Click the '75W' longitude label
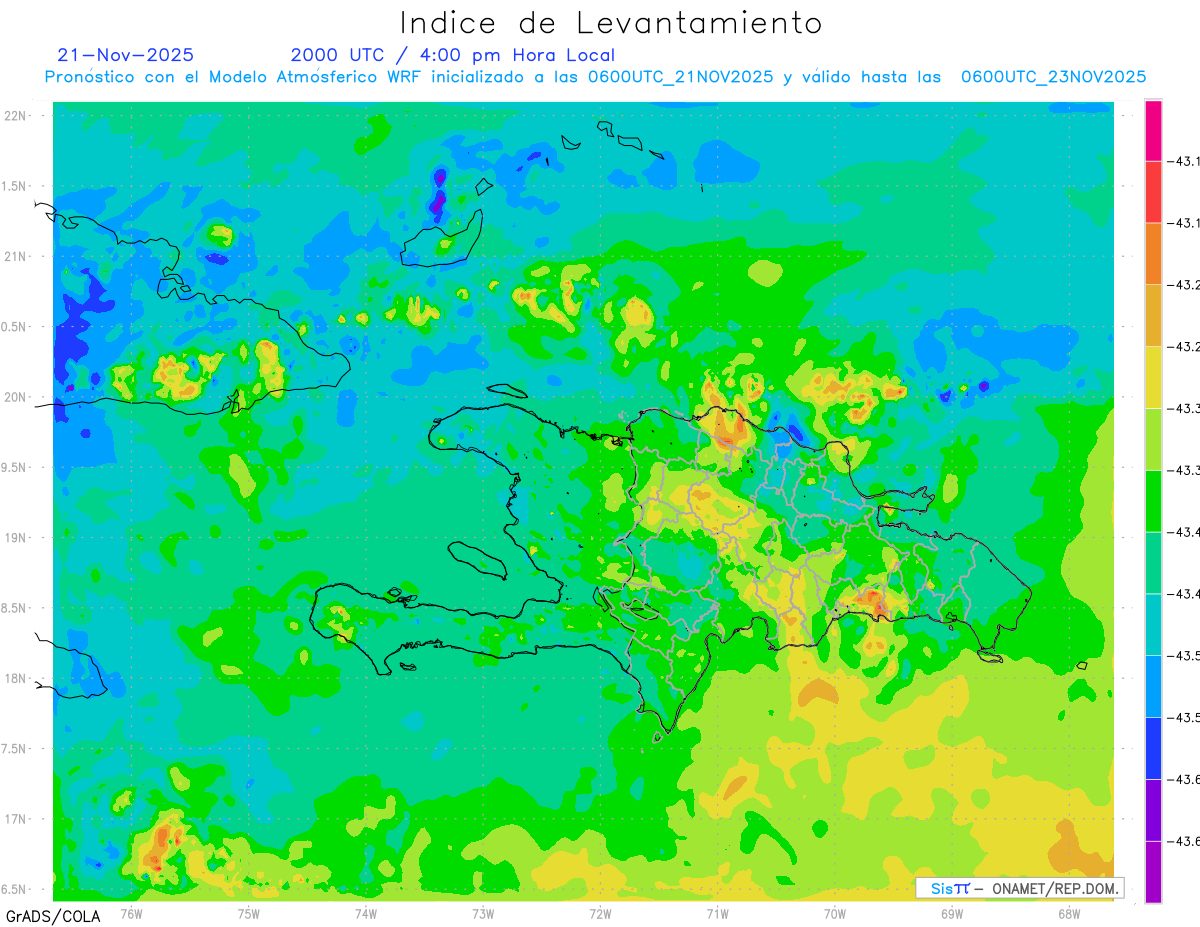The height and width of the screenshot is (927, 1200). (x=249, y=913)
